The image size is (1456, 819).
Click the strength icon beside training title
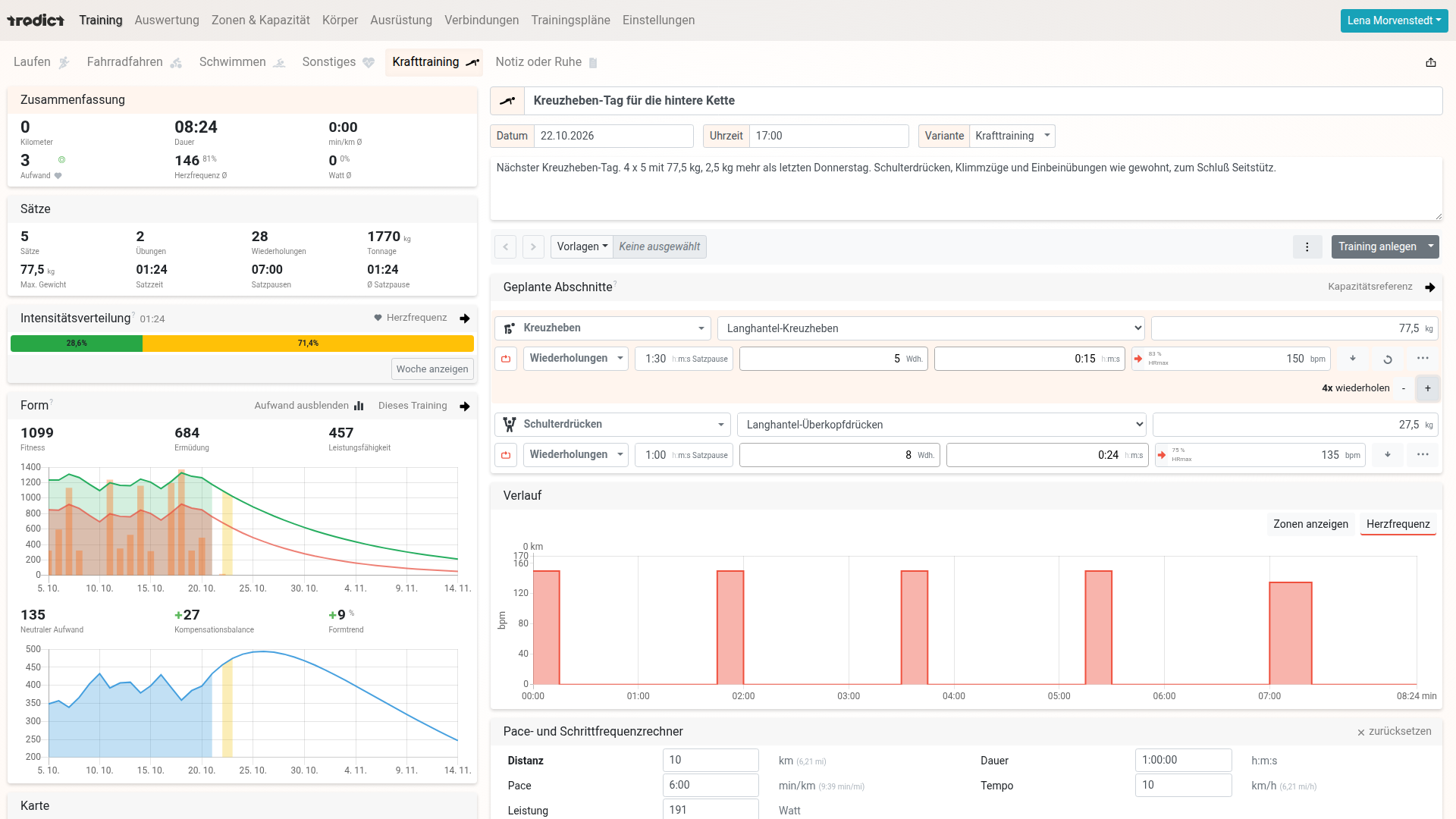(507, 101)
